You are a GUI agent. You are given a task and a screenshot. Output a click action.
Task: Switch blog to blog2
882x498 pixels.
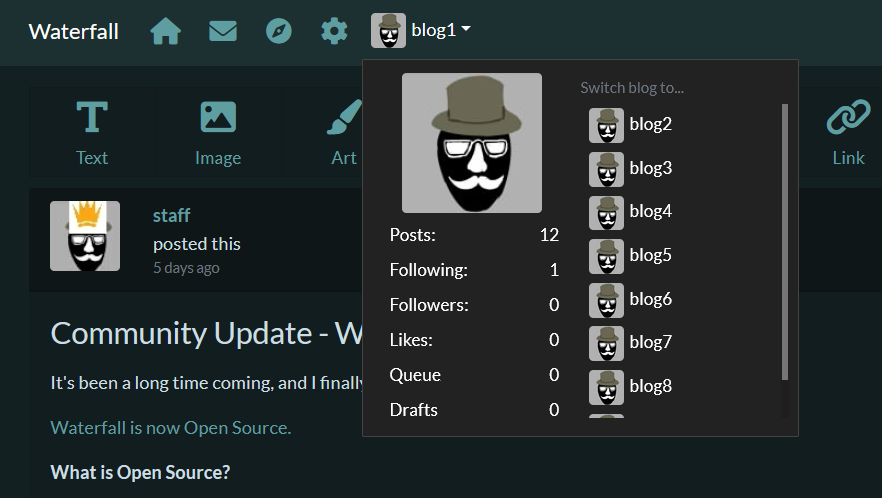click(631, 125)
